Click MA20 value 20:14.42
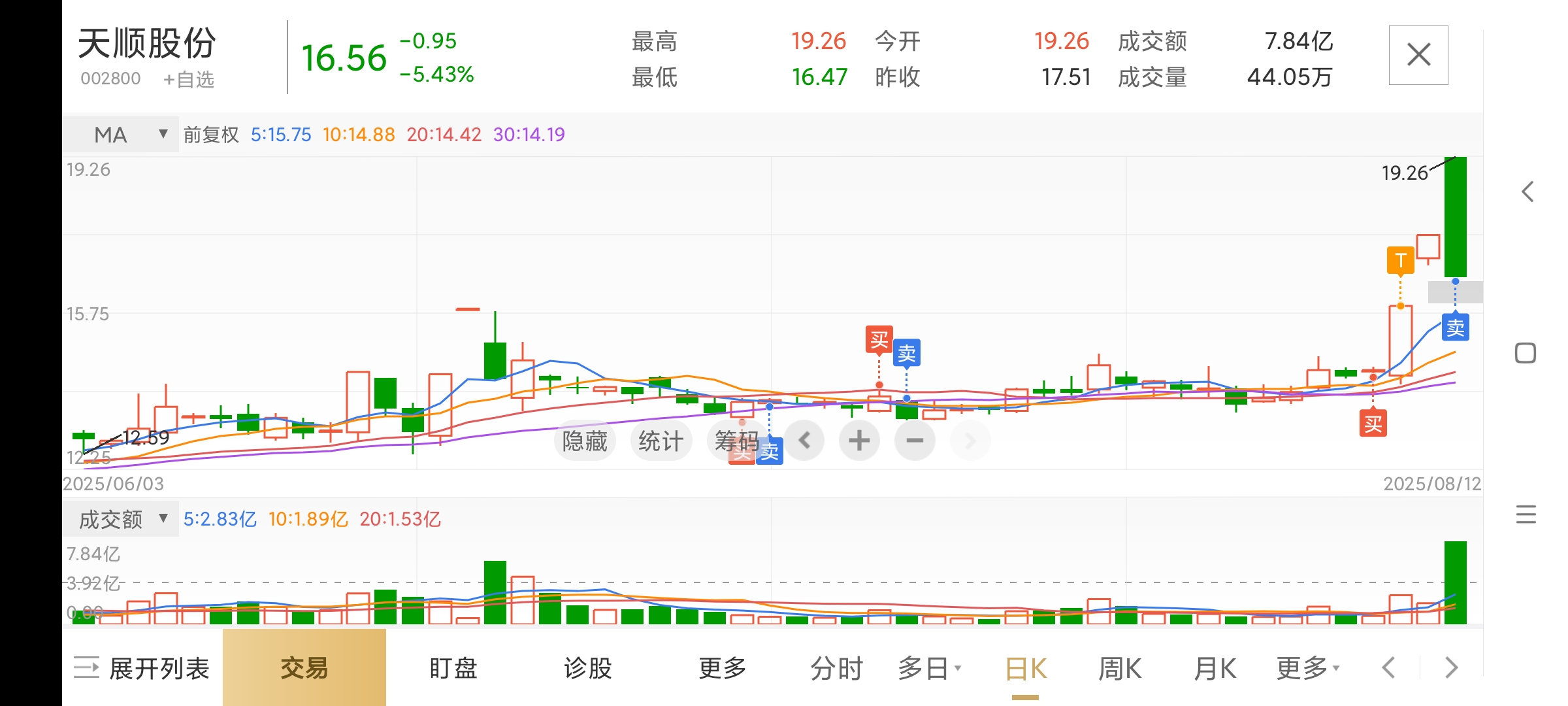This screenshot has width=1568, height=706. 444,135
